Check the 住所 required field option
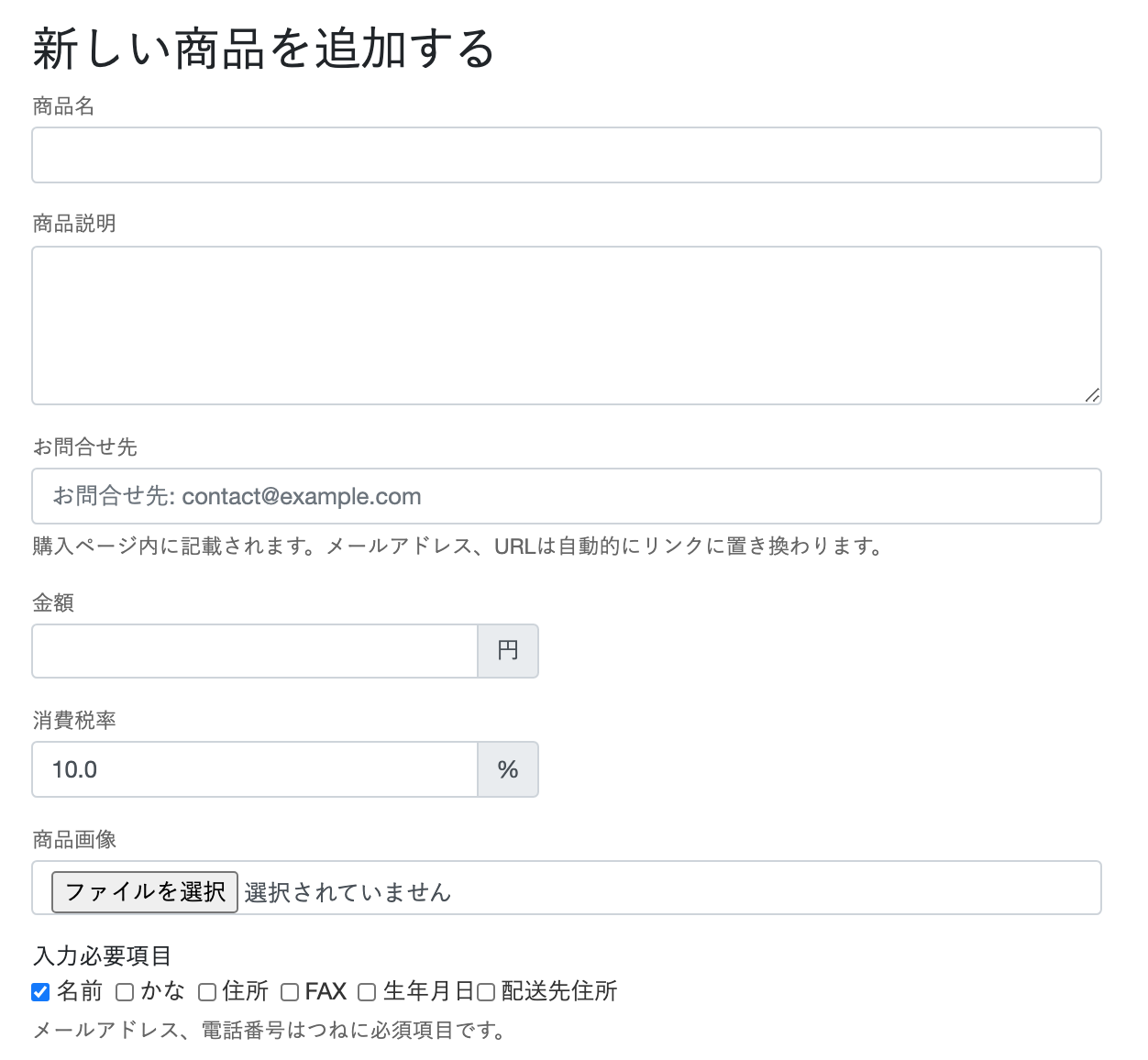This screenshot has height=1060, width=1148. tap(207, 992)
